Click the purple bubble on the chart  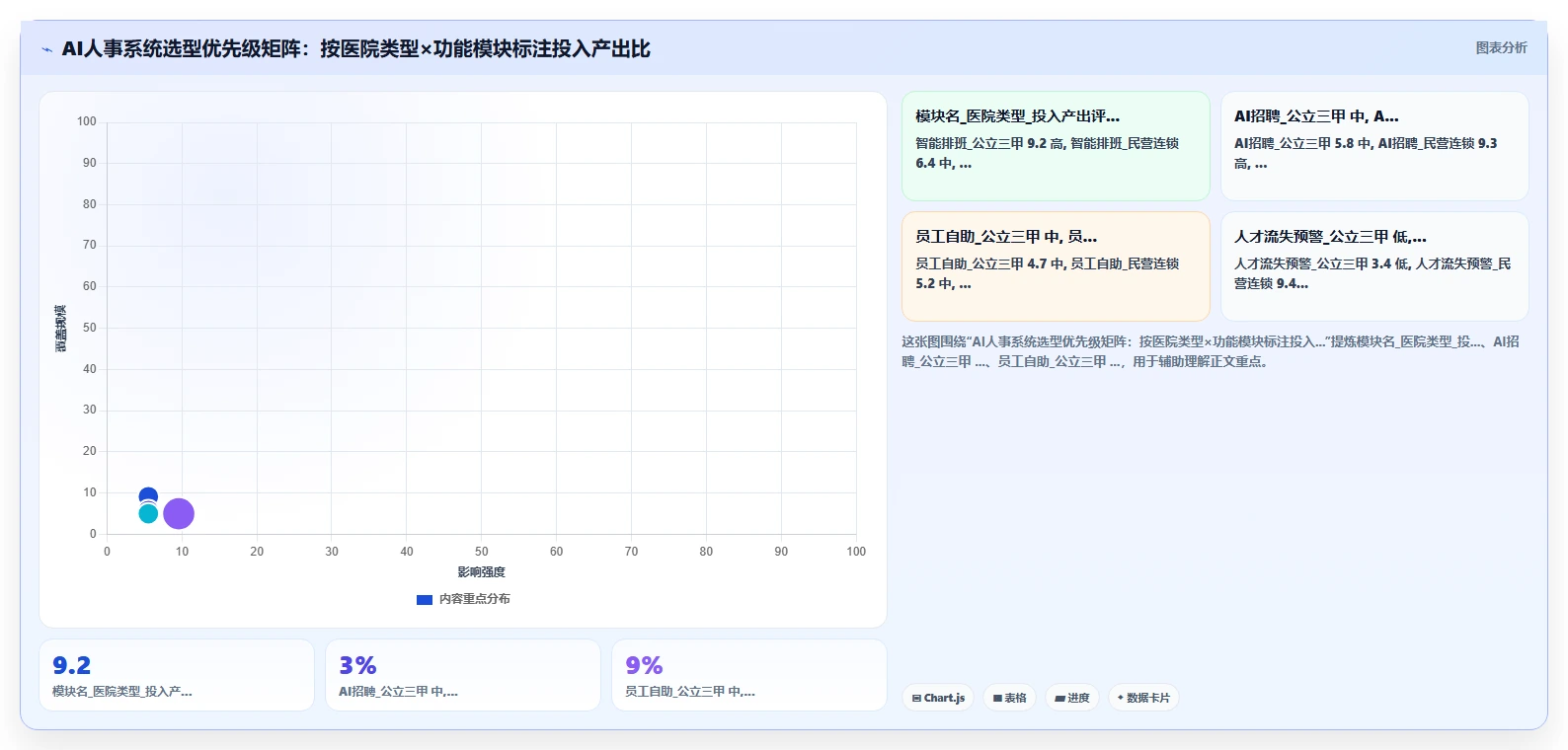(x=179, y=513)
